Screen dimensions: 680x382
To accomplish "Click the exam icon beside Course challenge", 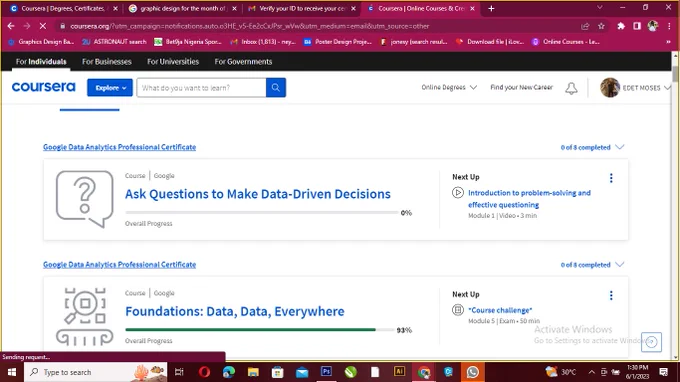I will [458, 310].
